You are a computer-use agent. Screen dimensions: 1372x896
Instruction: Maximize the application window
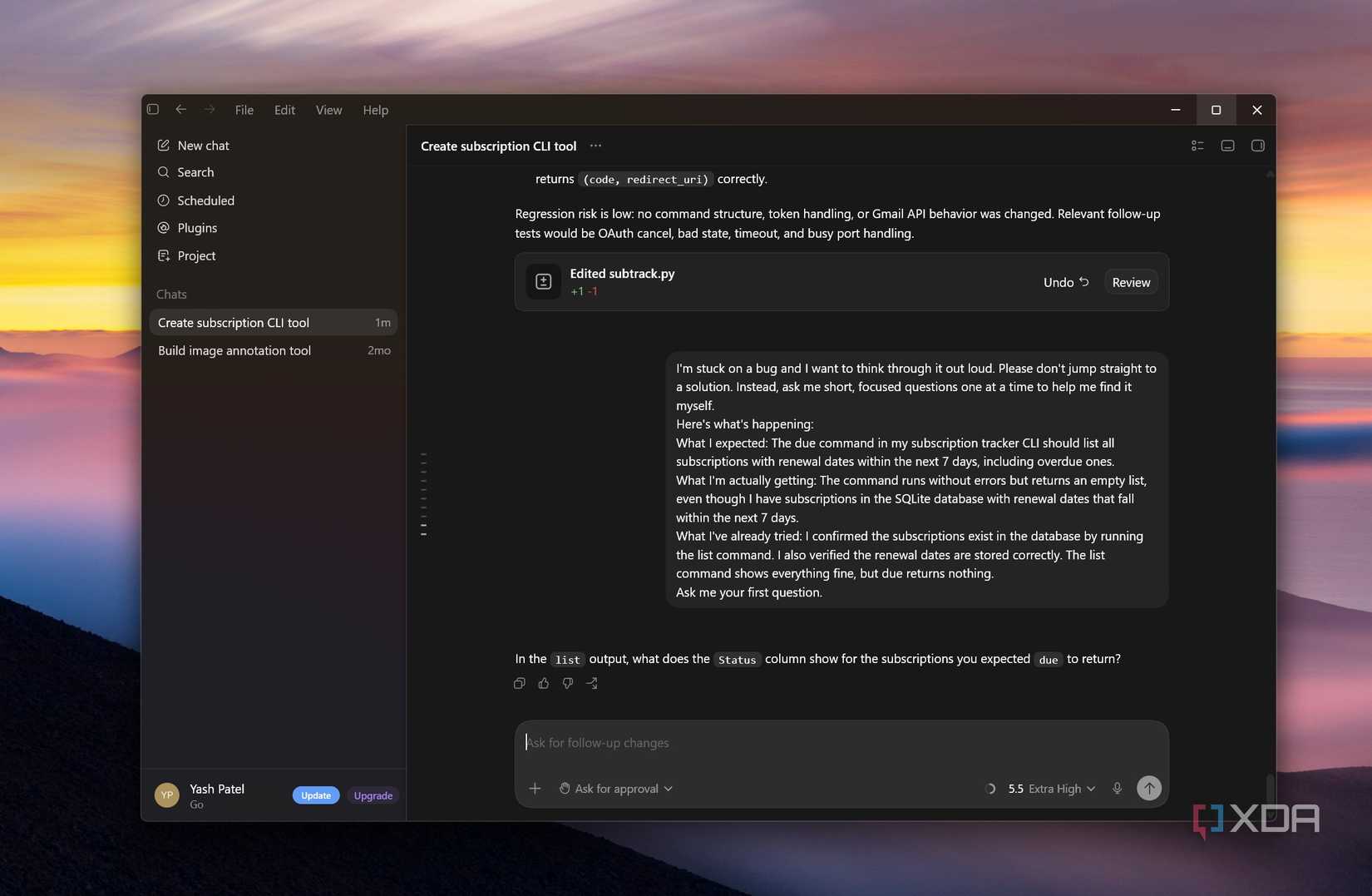[1216, 110]
